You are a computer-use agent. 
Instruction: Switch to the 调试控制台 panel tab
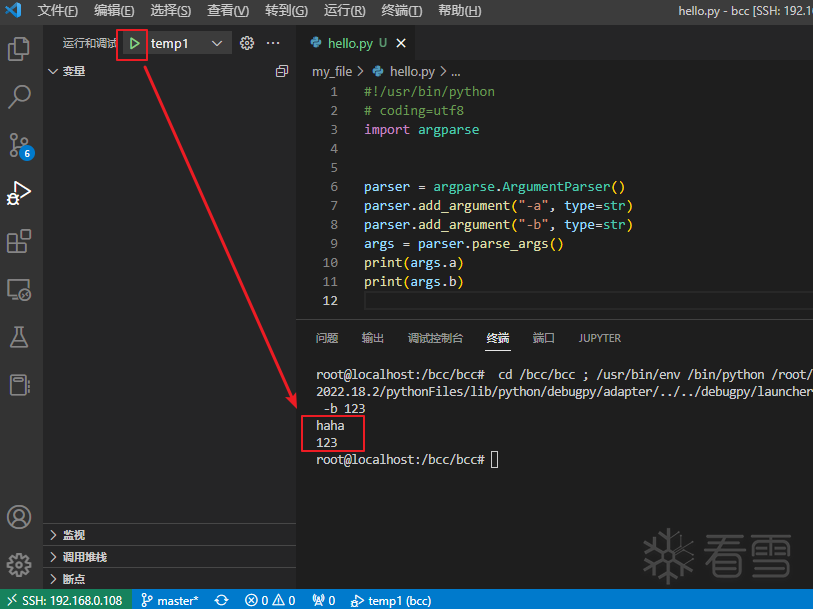pos(435,338)
